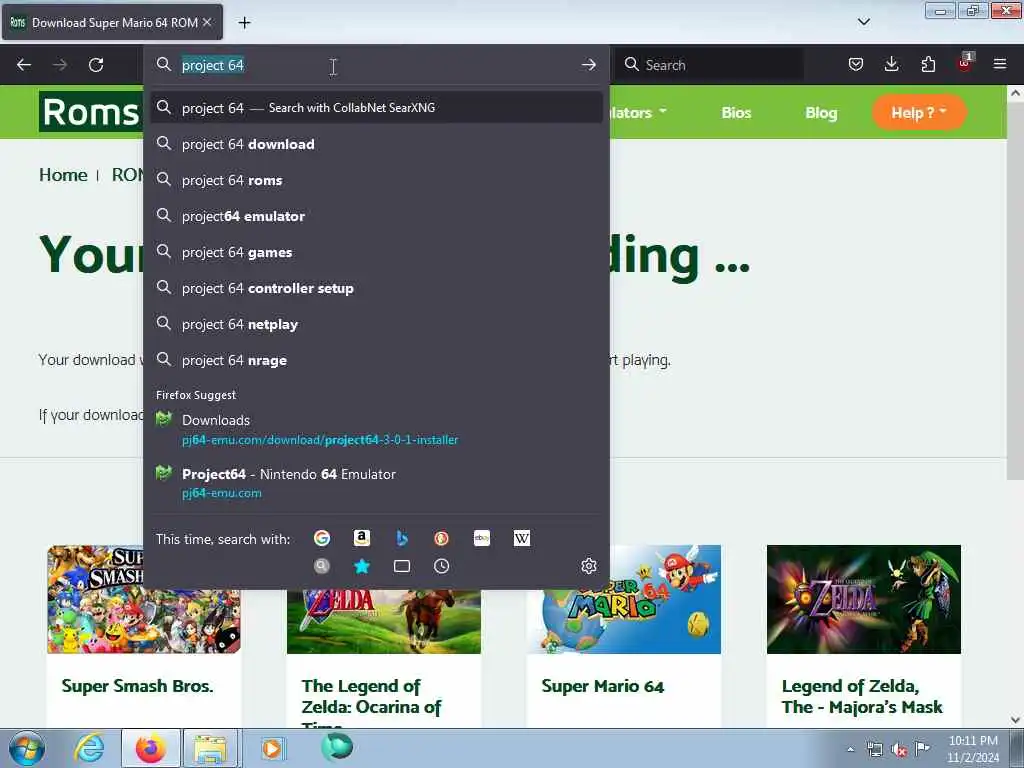Search this time with Wikipedia
Viewport: 1024px width, 768px height.
[x=522, y=538]
